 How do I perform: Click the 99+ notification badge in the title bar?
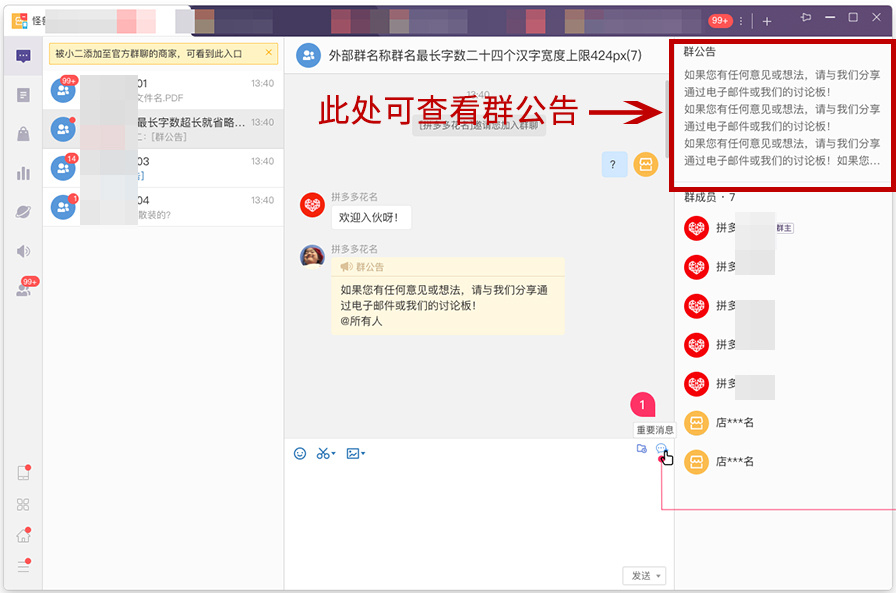(720, 21)
